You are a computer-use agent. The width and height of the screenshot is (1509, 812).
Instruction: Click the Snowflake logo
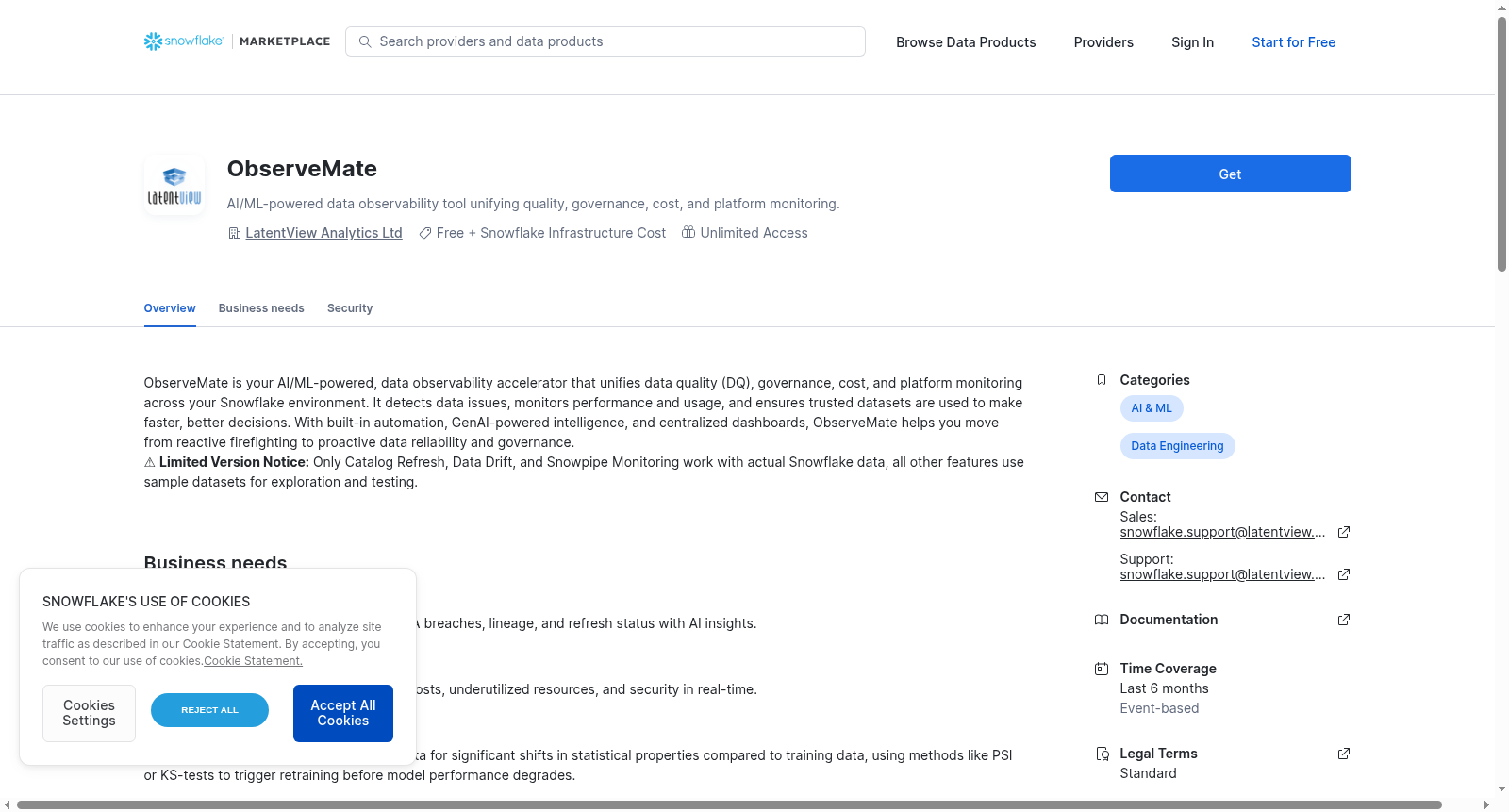click(x=184, y=41)
